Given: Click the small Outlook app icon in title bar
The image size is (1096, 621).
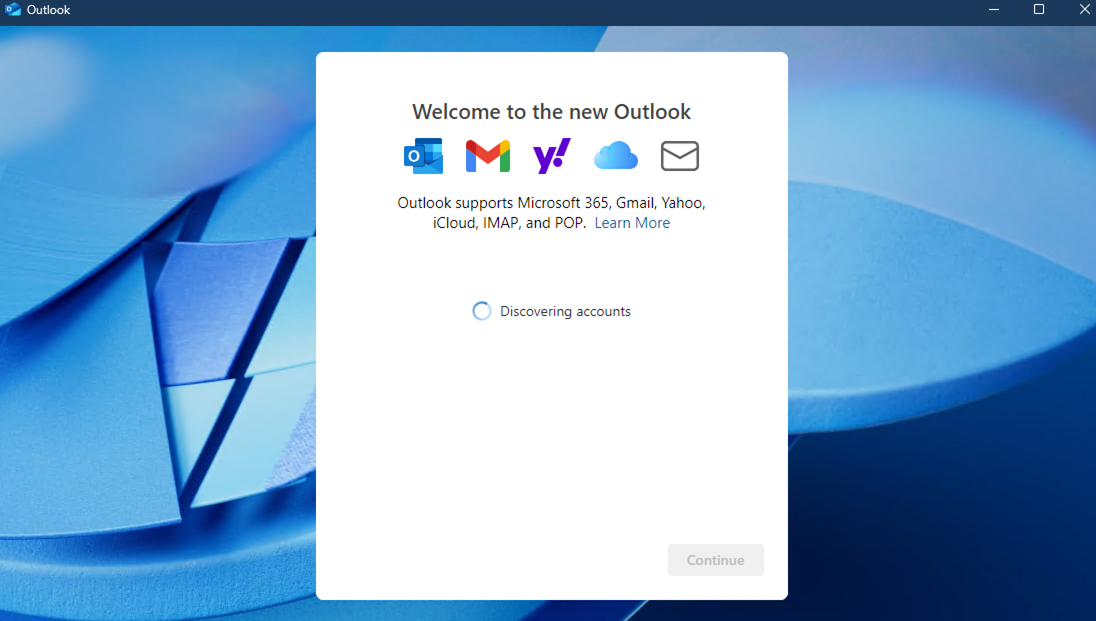Looking at the screenshot, I should (x=14, y=10).
